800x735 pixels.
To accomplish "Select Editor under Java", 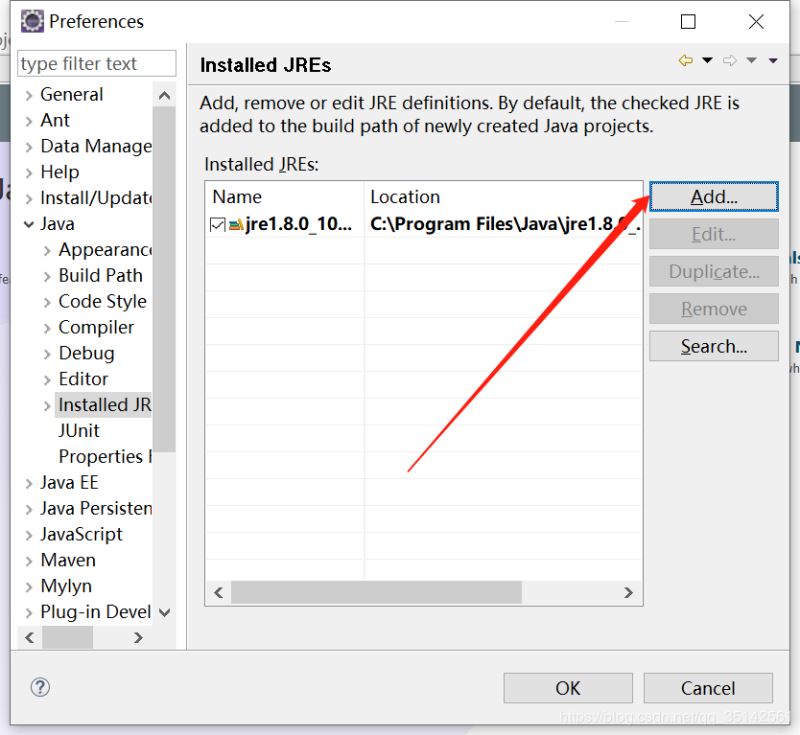I will (x=83, y=379).
